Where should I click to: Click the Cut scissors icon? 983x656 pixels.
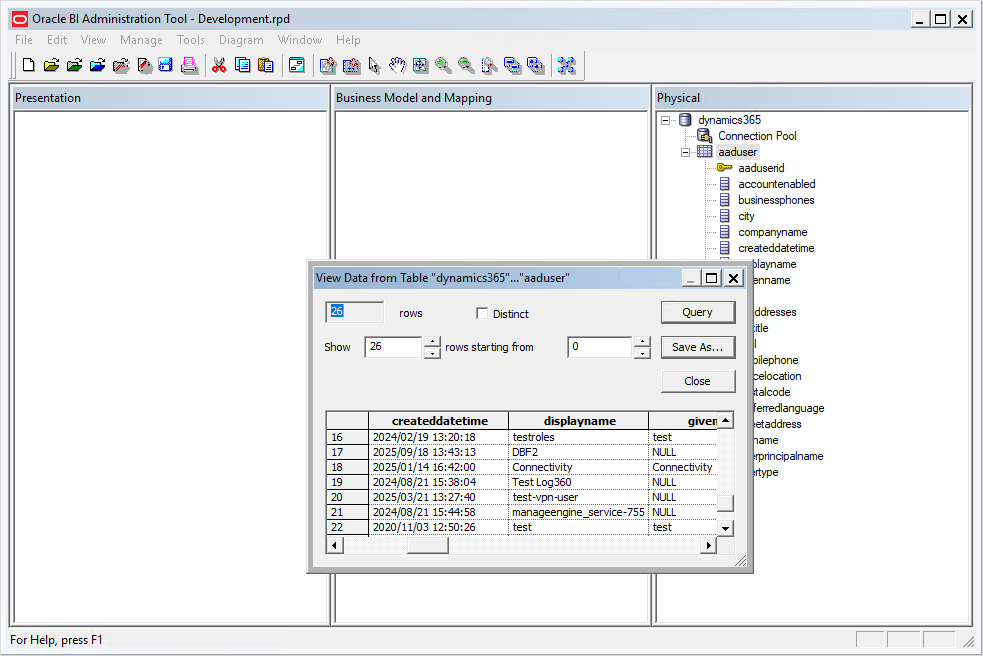tap(218, 66)
